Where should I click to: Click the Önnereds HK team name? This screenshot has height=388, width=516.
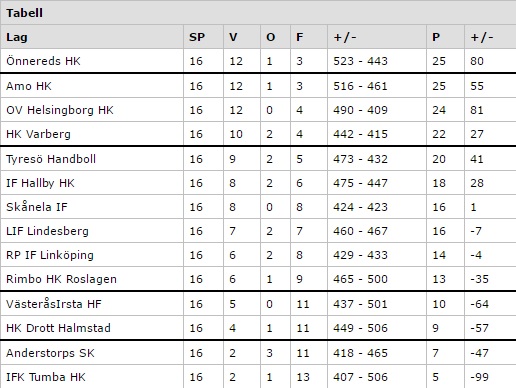(x=43, y=61)
